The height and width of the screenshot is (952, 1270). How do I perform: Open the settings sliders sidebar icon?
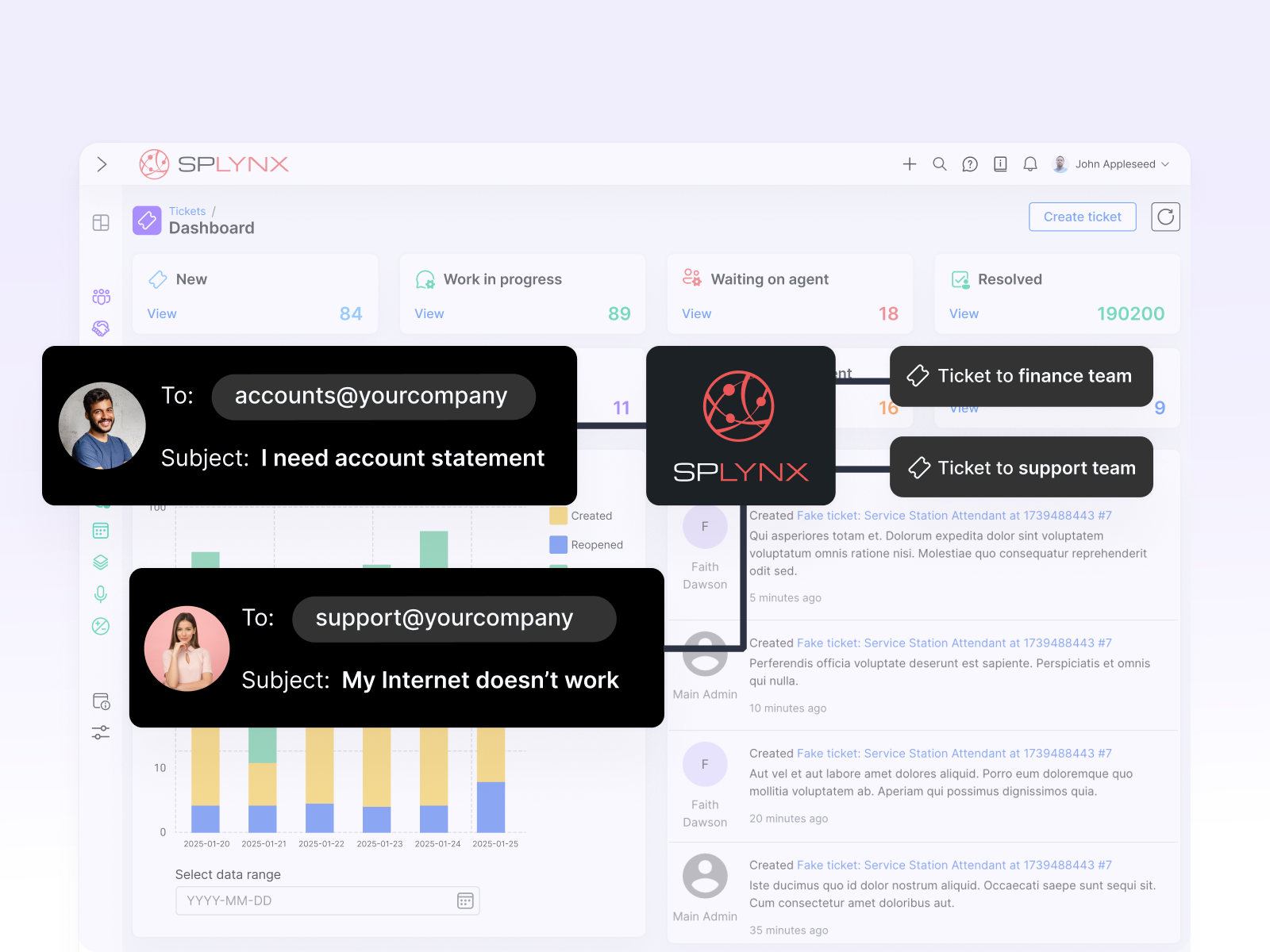(x=101, y=733)
